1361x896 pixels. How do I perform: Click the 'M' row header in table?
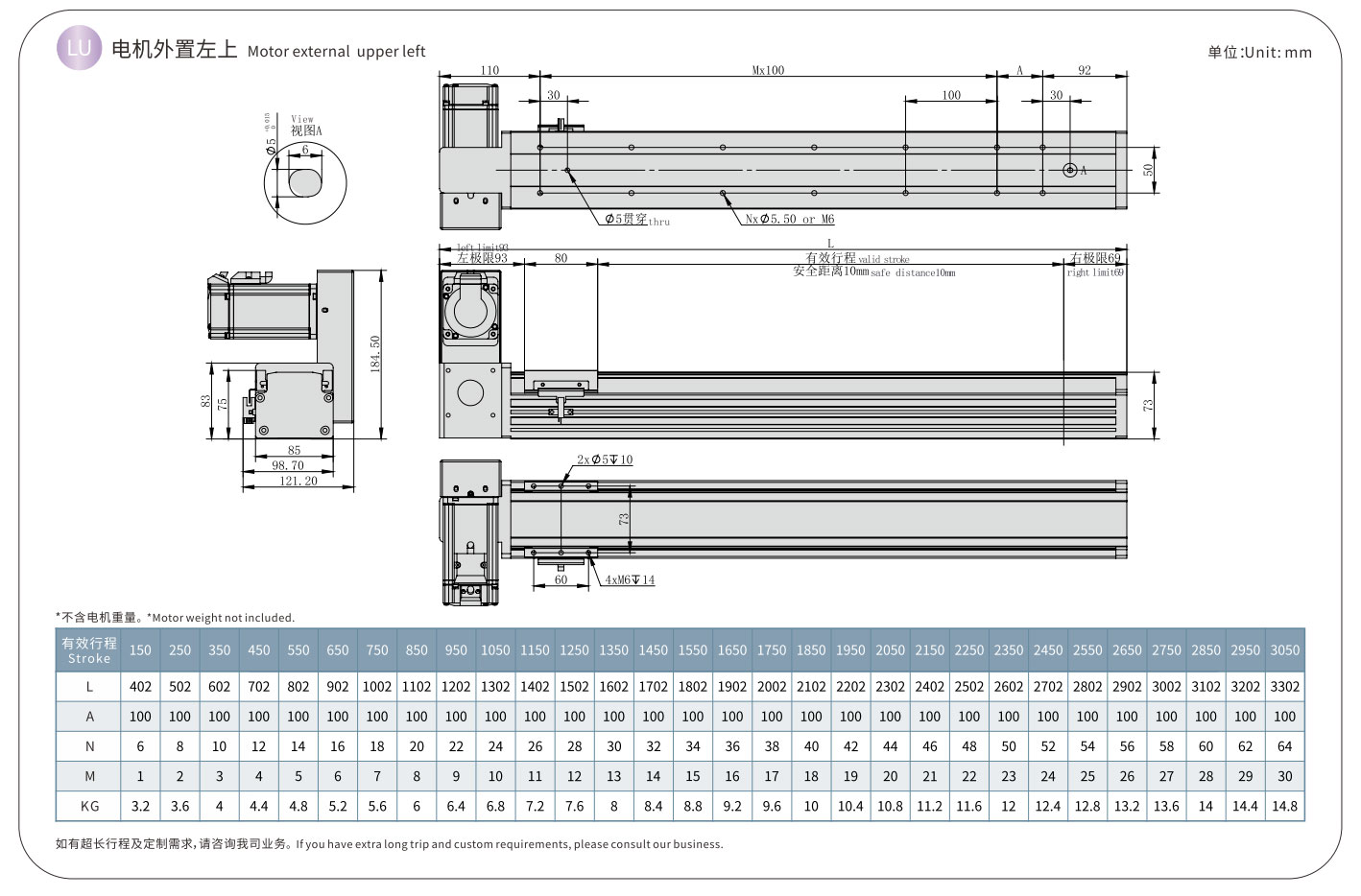(89, 776)
